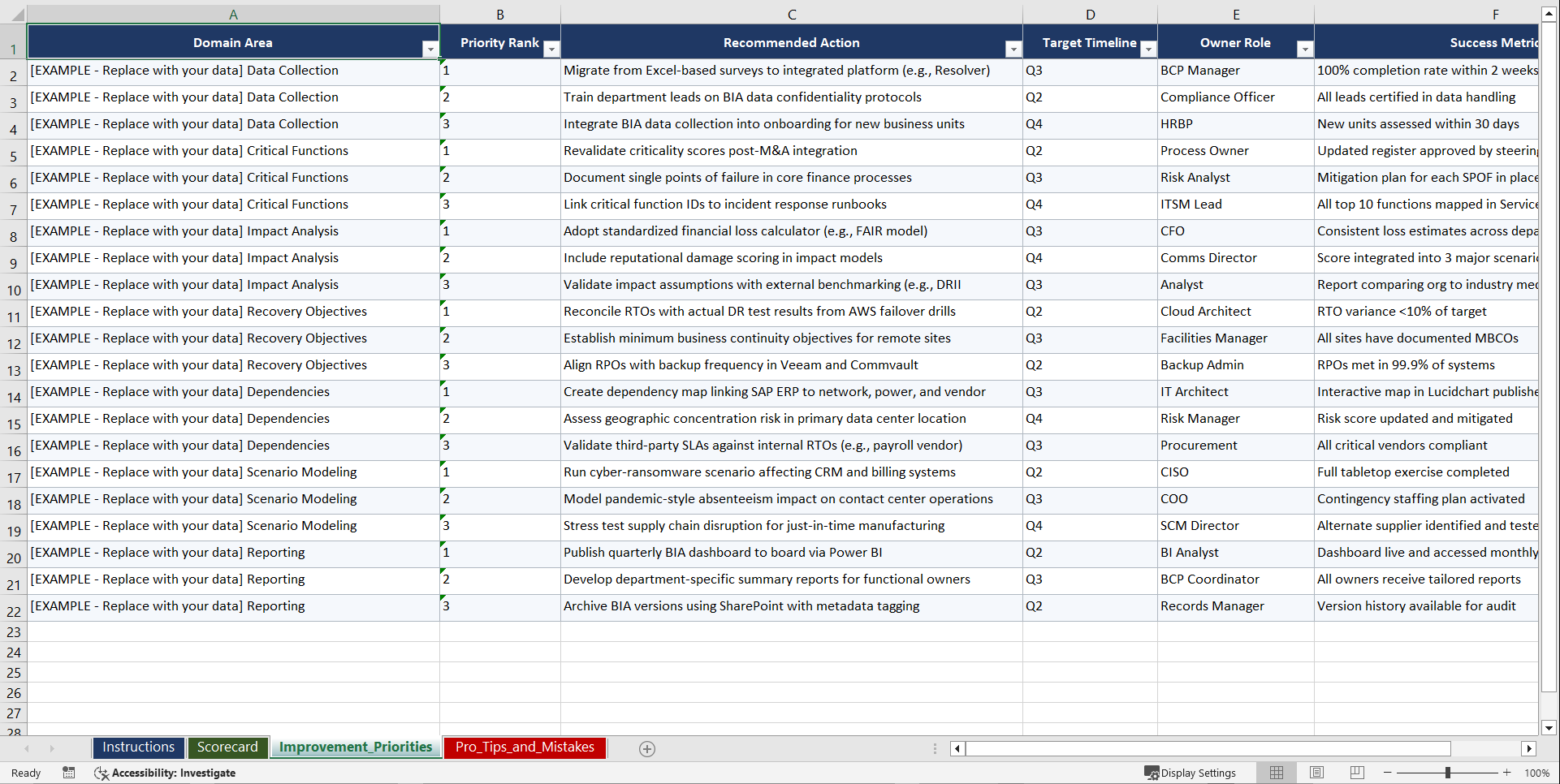Open the Domain Area filter dropdown
The image size is (1560, 784).
[x=430, y=49]
